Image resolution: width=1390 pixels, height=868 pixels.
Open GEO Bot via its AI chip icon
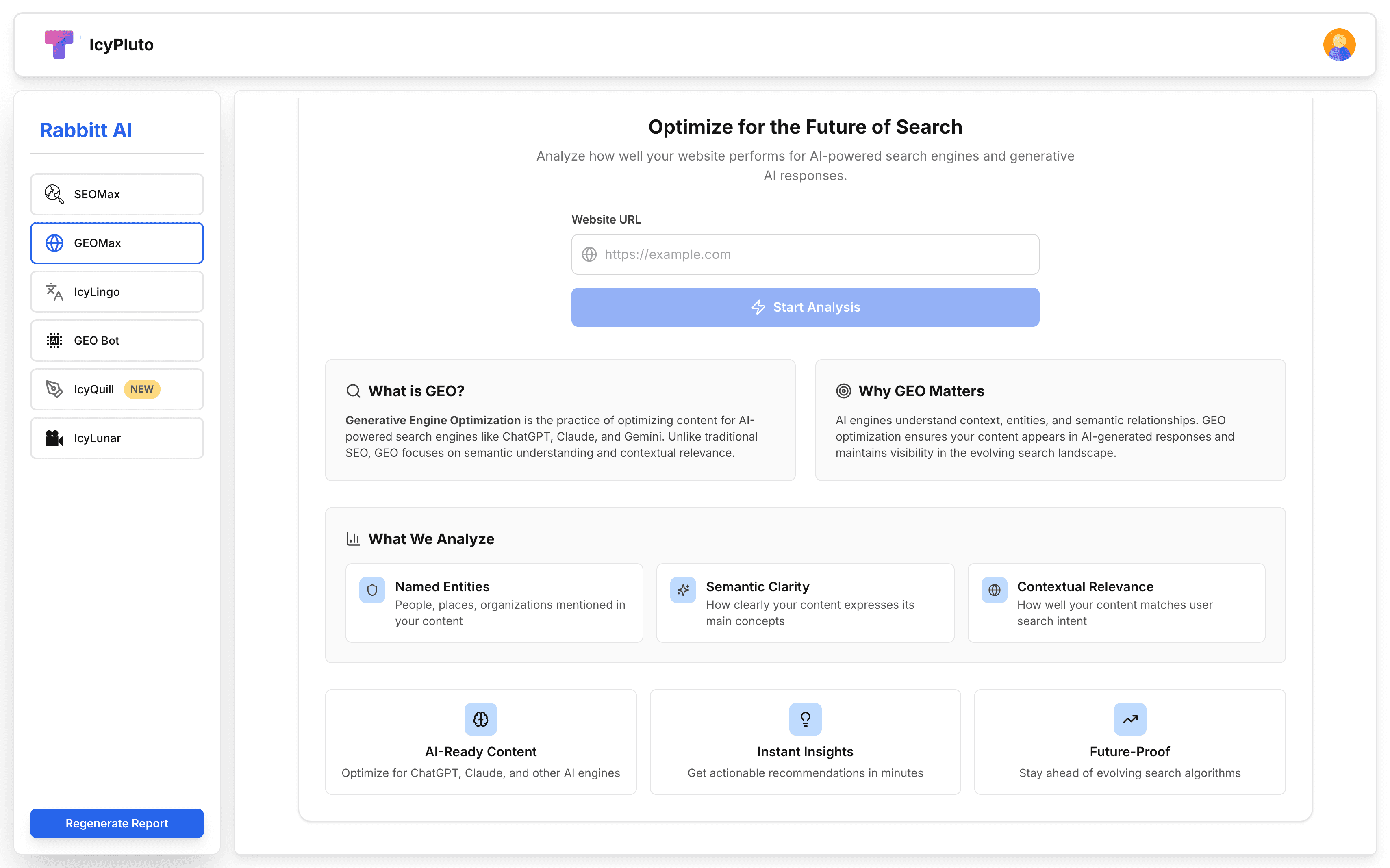click(x=53, y=341)
